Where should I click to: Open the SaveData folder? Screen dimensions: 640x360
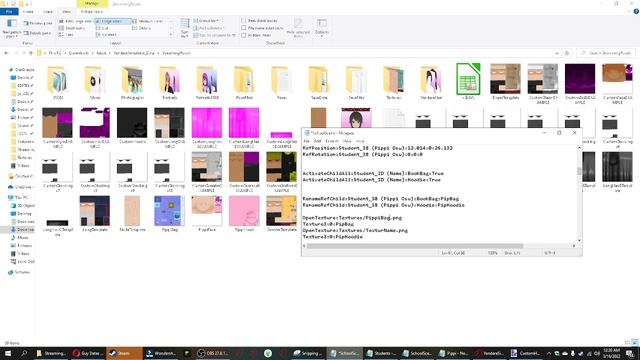click(319, 82)
